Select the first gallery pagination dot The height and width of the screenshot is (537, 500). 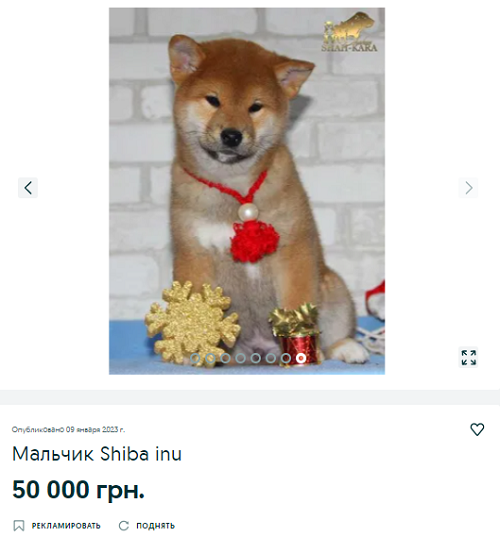(x=195, y=358)
